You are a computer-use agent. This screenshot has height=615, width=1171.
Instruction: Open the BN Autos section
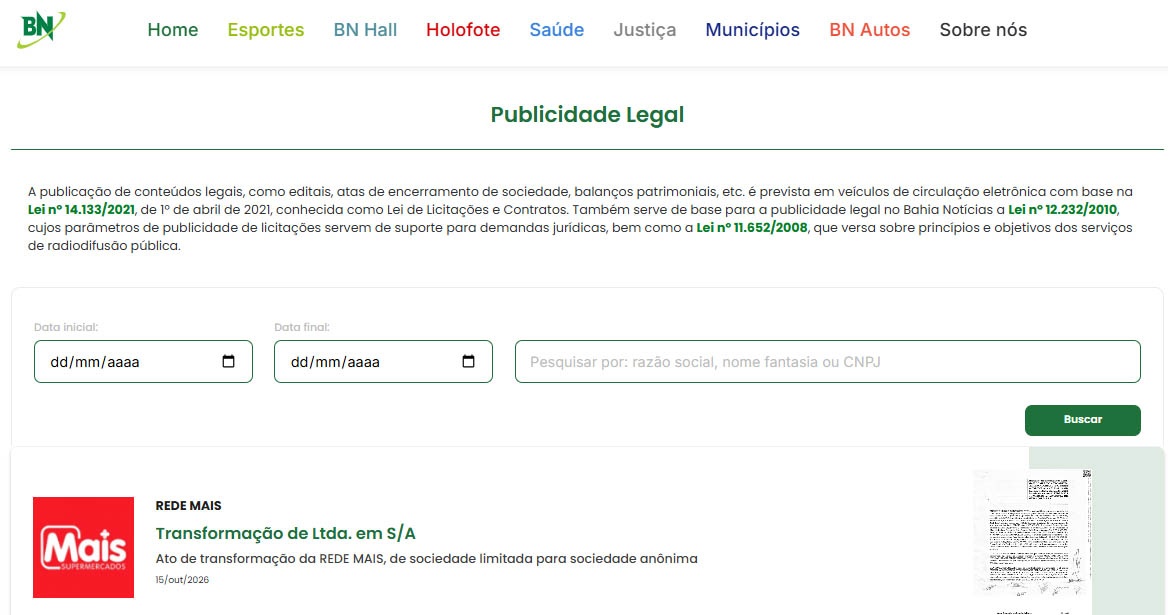[869, 30]
